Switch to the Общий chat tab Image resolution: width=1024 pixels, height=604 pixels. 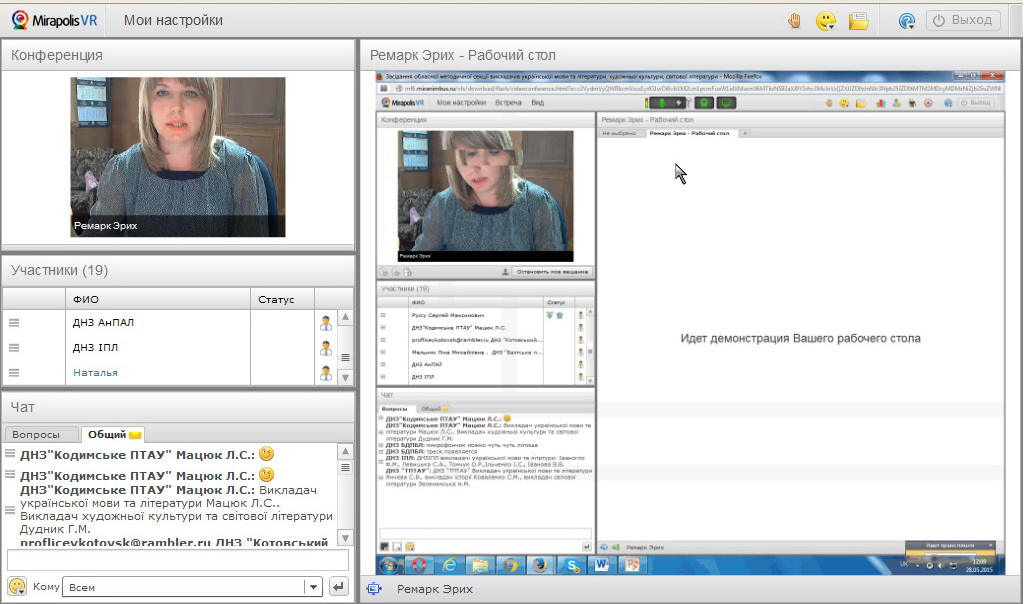tap(114, 434)
